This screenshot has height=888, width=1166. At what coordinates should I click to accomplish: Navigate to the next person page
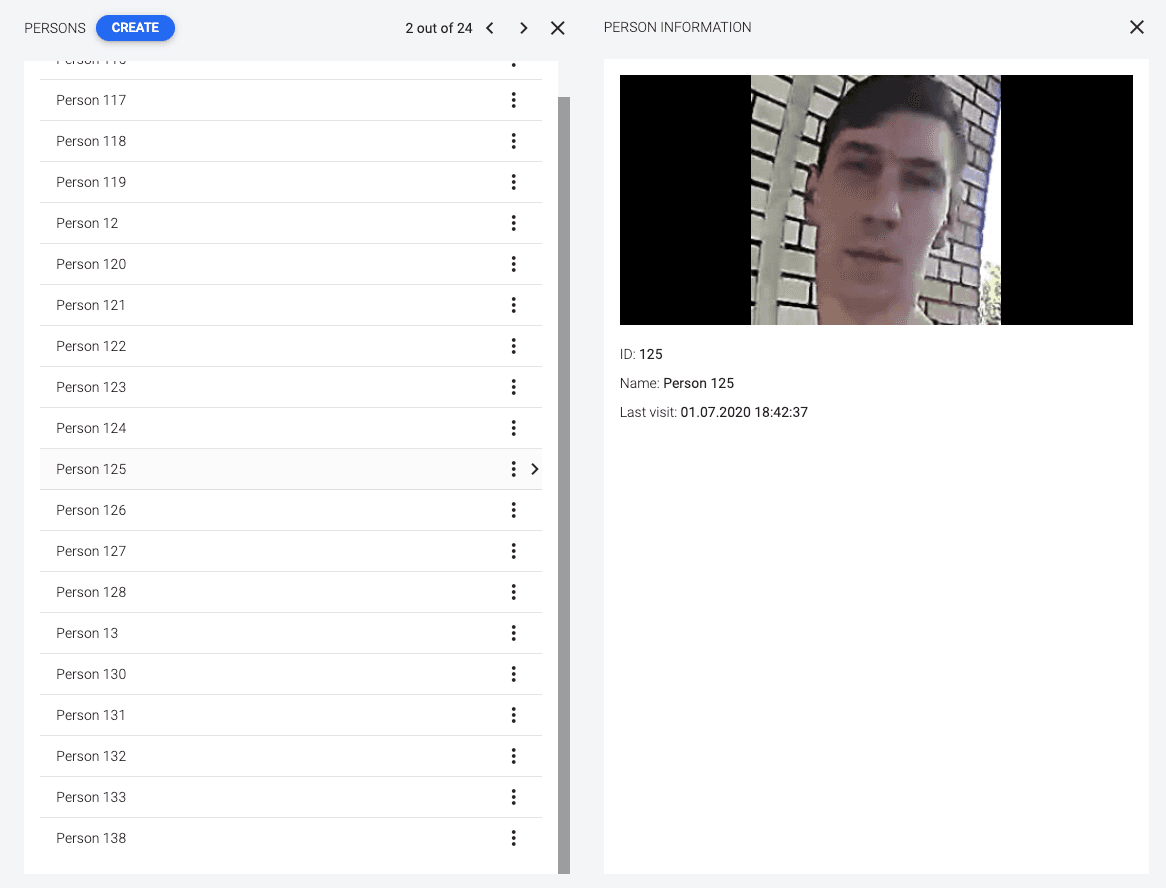pos(523,28)
